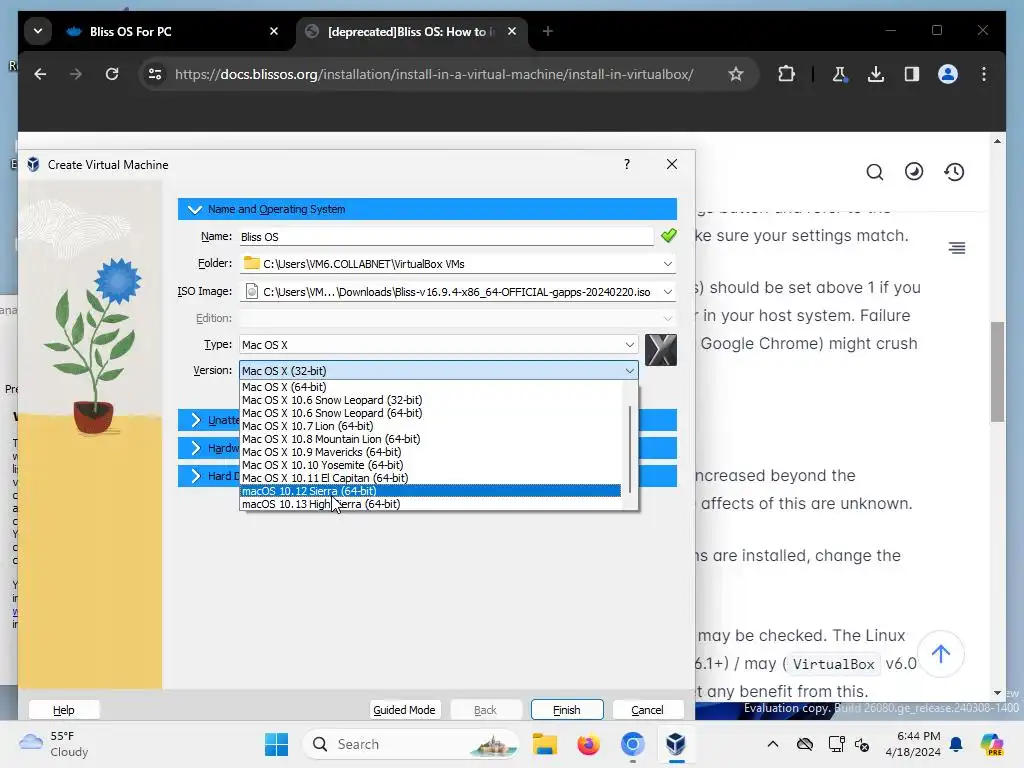
Task: Open Windows Start menu
Action: (276, 744)
